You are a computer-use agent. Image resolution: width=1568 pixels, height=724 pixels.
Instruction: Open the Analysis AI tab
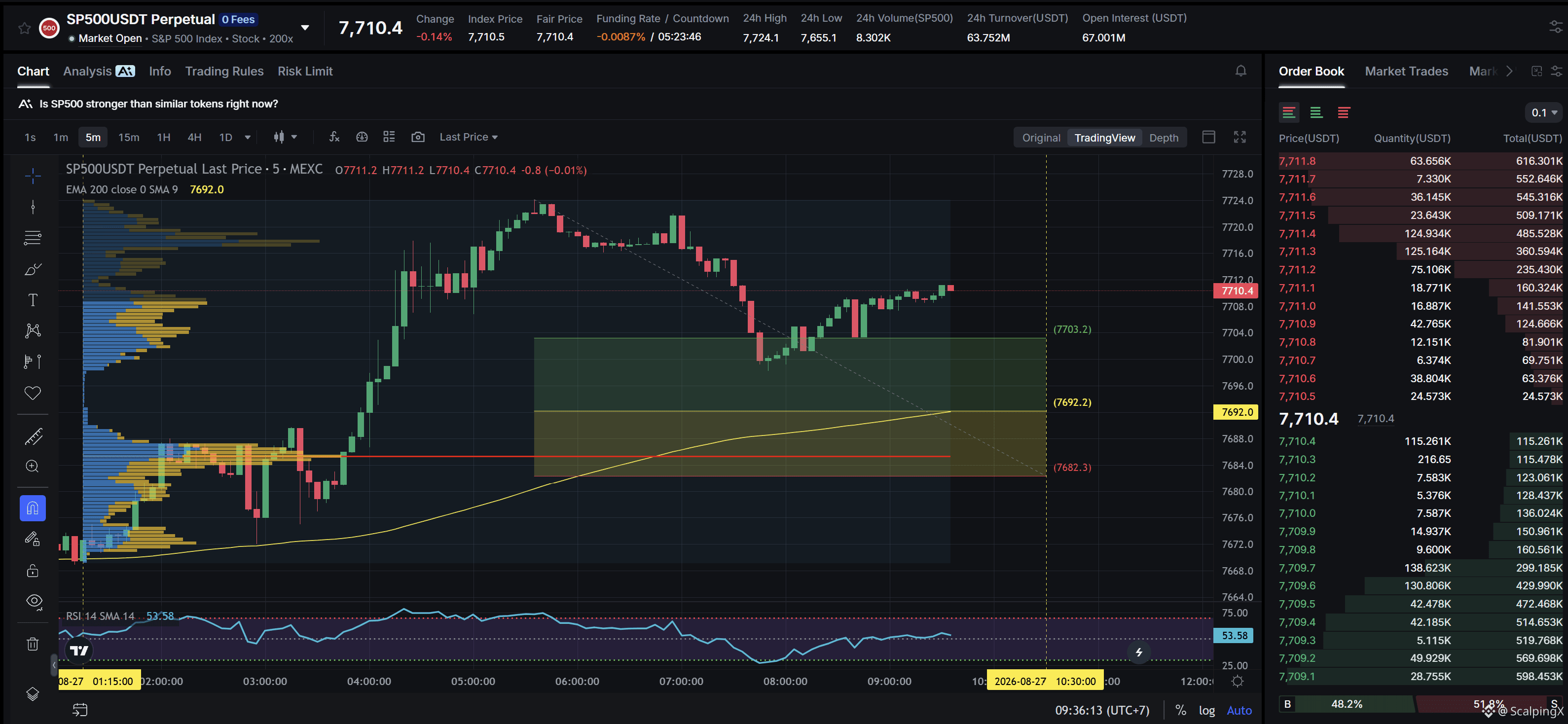coord(99,71)
